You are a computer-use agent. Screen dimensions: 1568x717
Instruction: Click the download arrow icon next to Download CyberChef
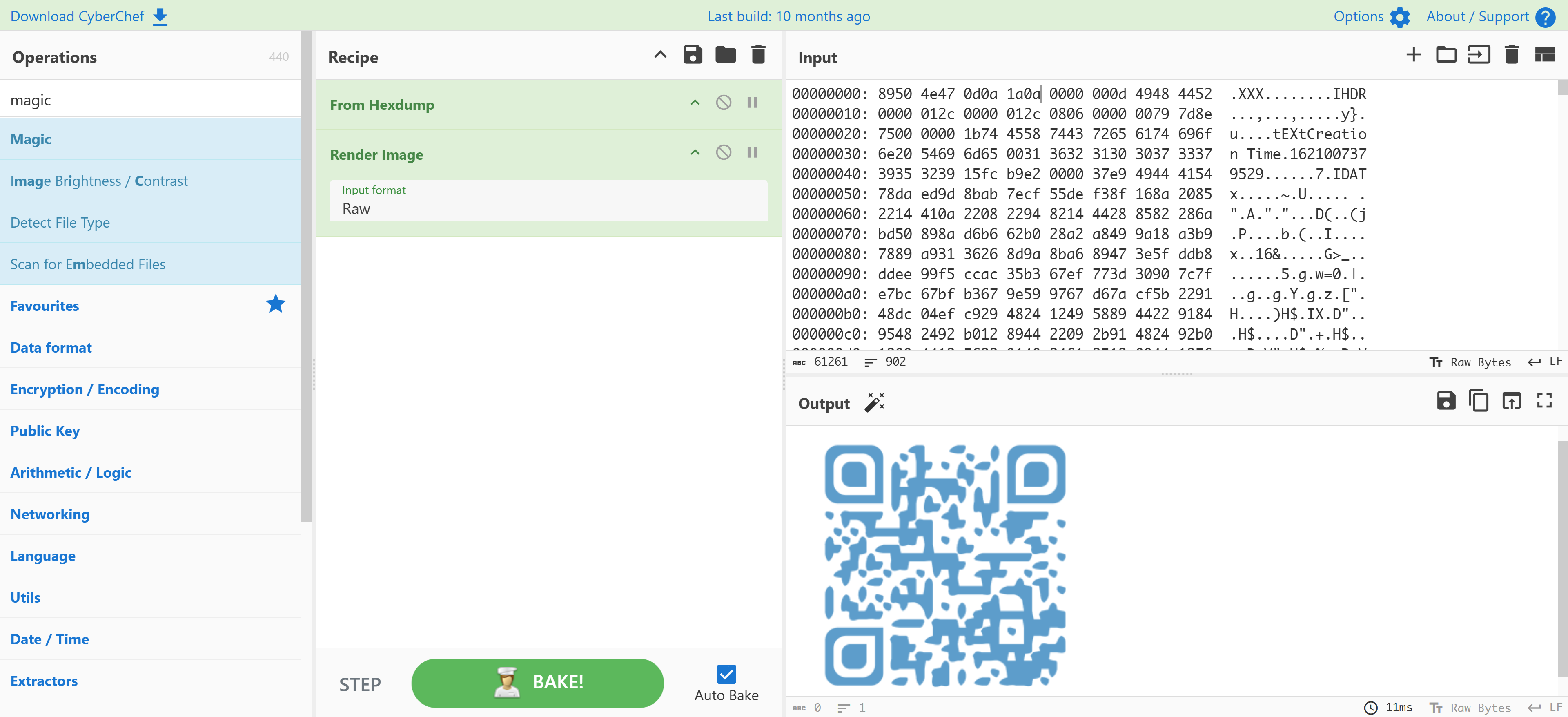click(x=160, y=16)
